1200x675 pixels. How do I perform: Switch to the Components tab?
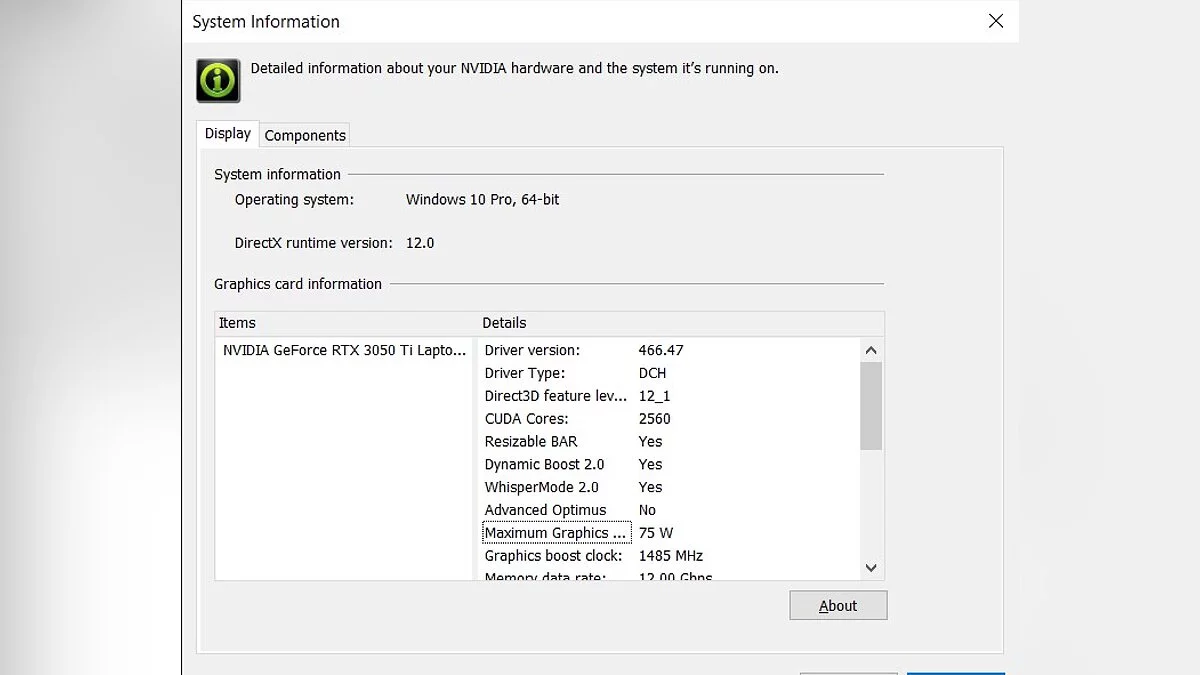click(305, 135)
